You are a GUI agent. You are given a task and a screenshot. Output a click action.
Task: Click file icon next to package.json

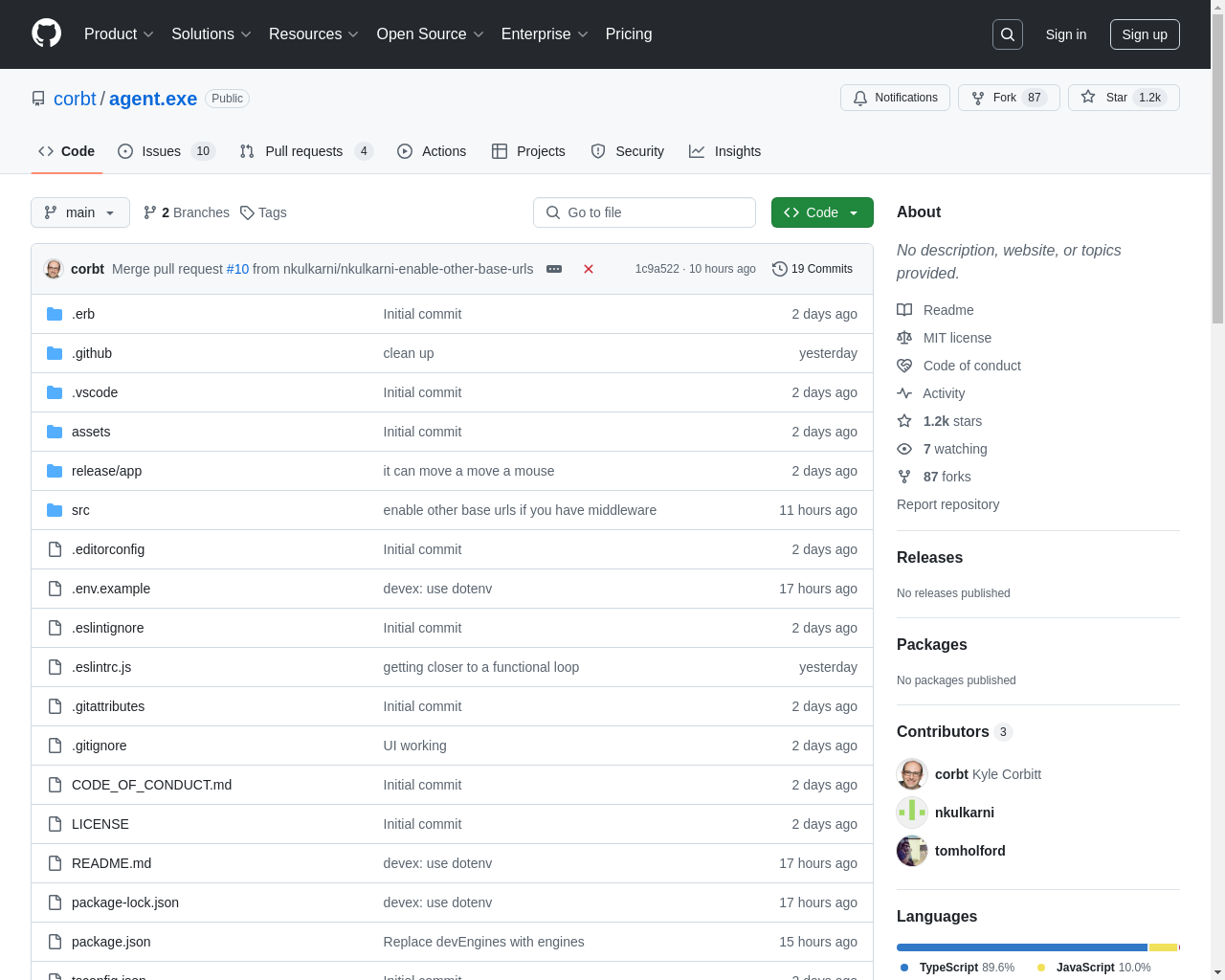click(x=55, y=942)
